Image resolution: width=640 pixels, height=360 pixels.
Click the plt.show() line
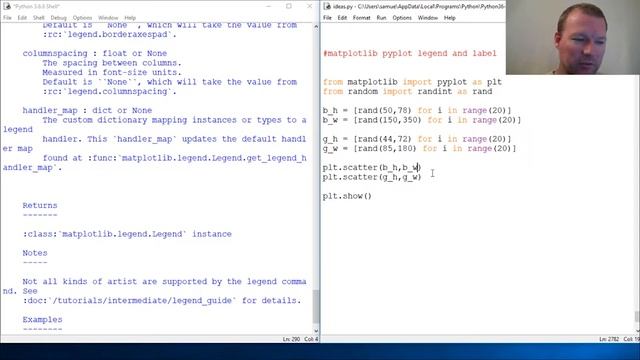click(347, 196)
